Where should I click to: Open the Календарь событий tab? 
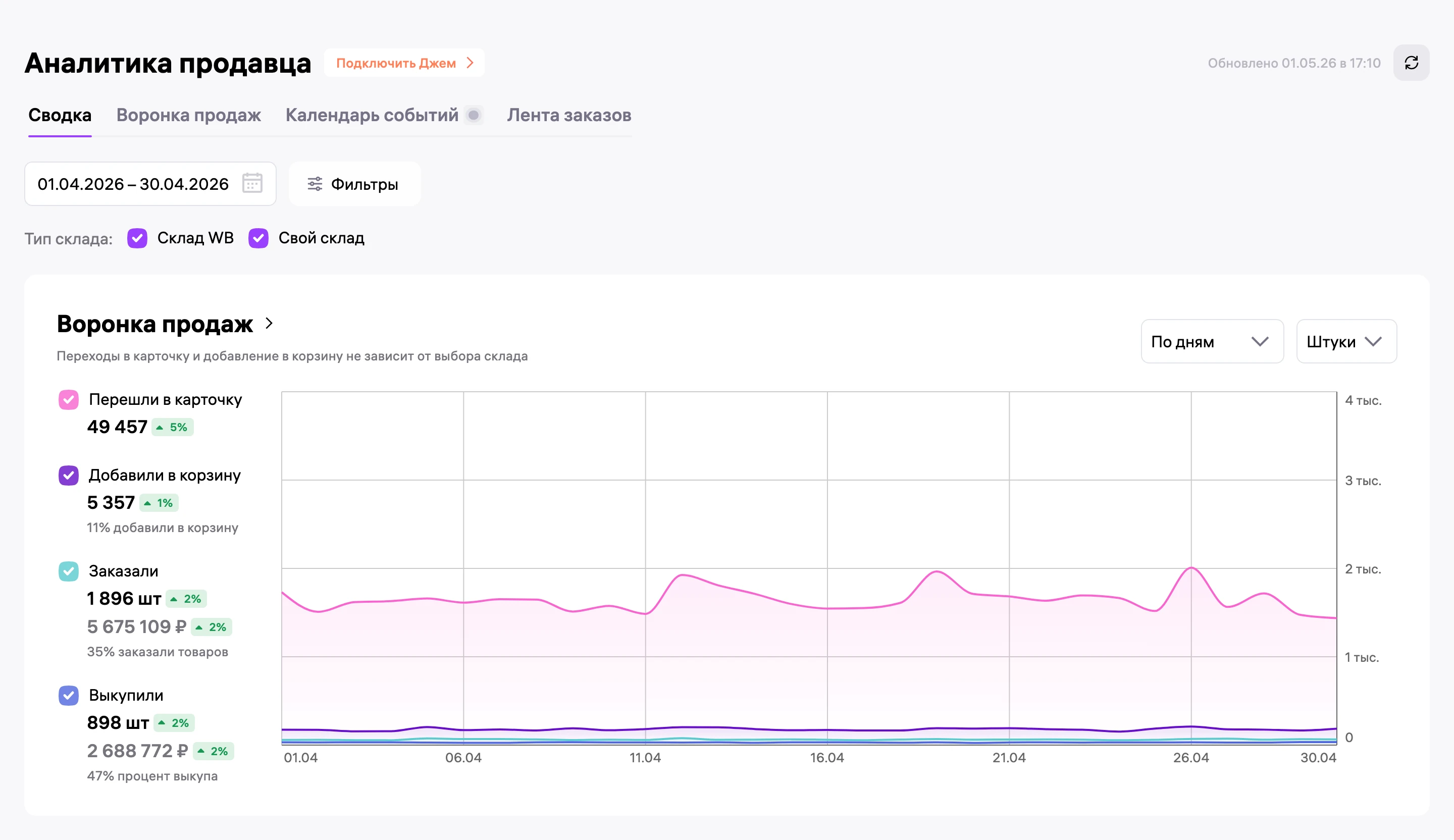372,116
